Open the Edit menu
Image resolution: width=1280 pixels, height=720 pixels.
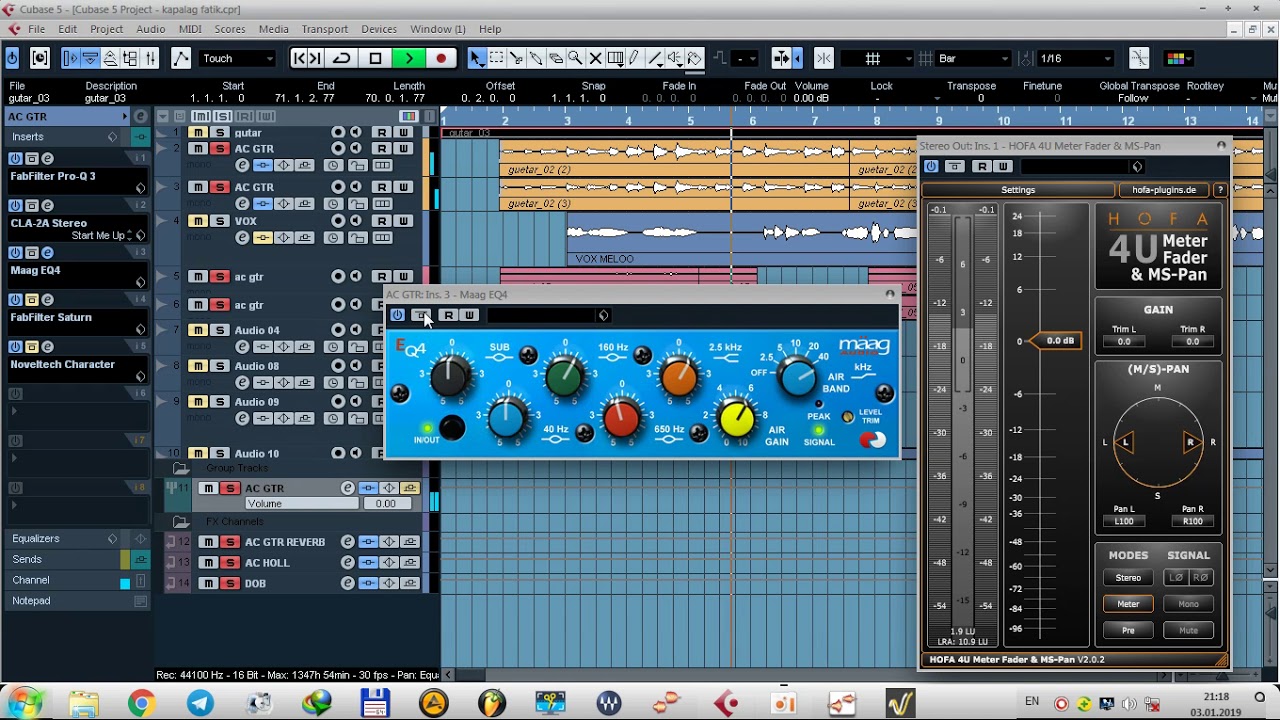tap(68, 29)
